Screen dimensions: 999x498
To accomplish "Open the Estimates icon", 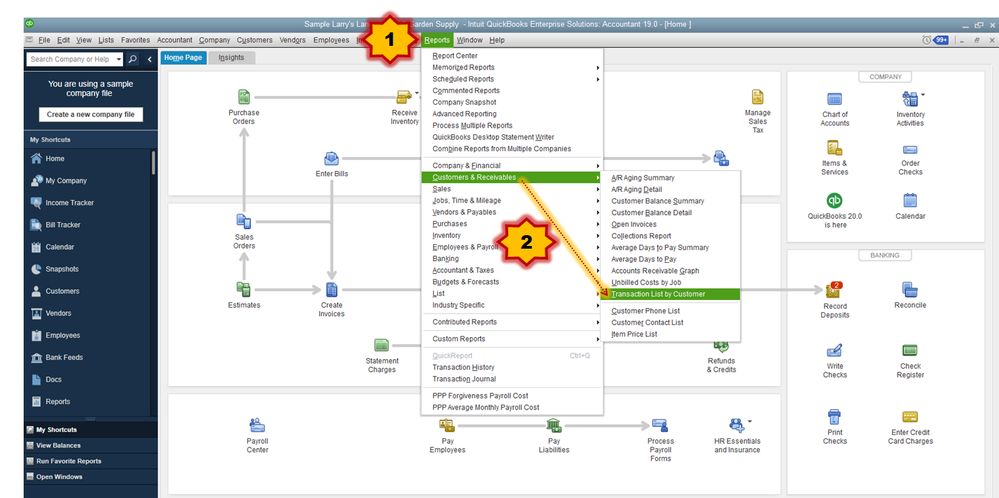I will [x=243, y=290].
